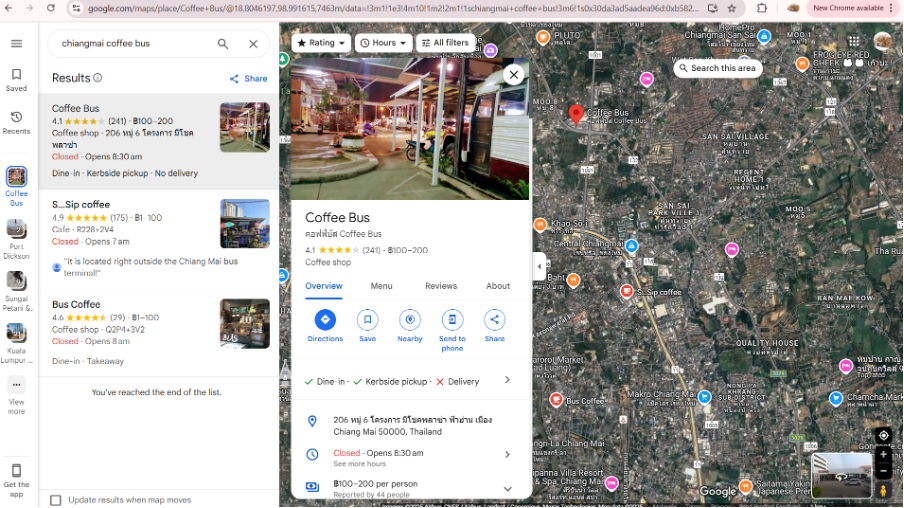
Task: Click map layers thumbnail
Action: tap(841, 476)
